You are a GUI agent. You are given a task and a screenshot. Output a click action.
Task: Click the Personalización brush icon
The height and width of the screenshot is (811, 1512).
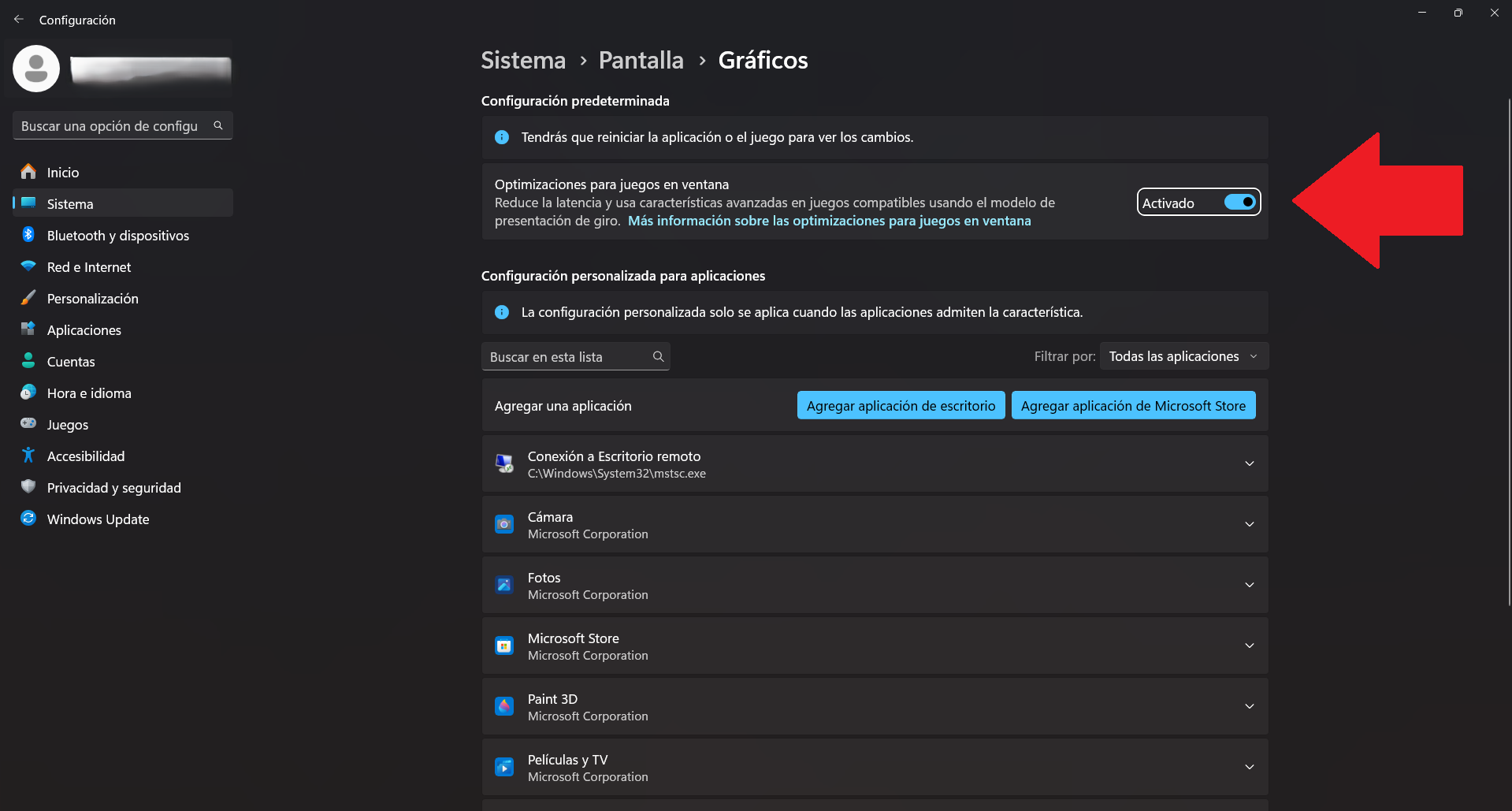coord(28,298)
